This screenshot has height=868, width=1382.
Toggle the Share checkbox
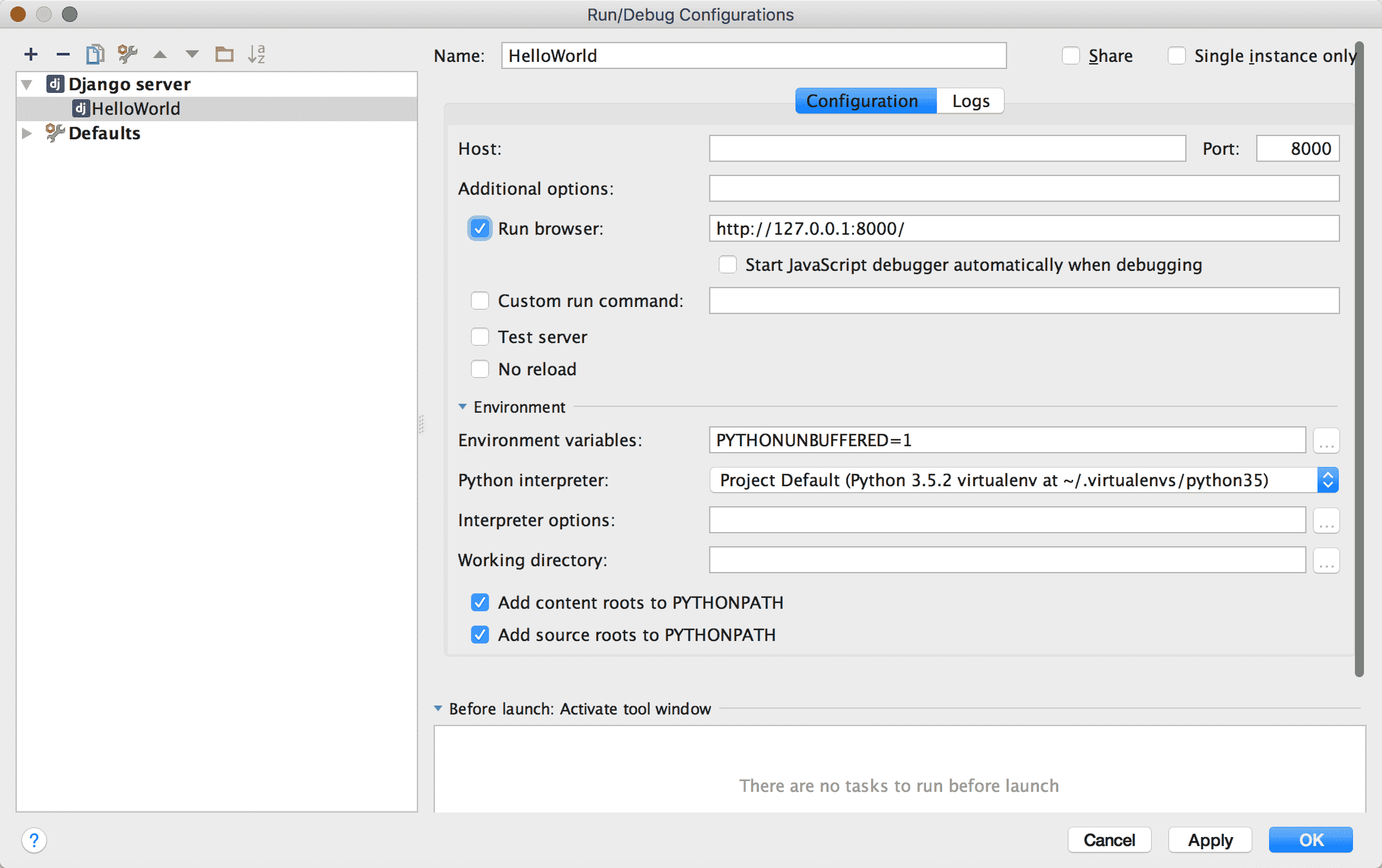tap(1071, 56)
